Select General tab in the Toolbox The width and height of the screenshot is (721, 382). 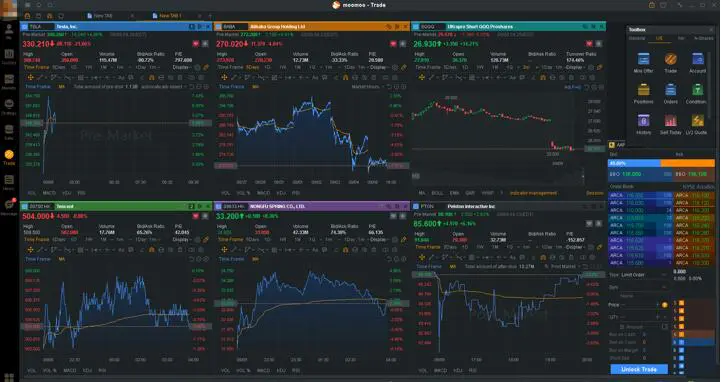[x=637, y=39]
